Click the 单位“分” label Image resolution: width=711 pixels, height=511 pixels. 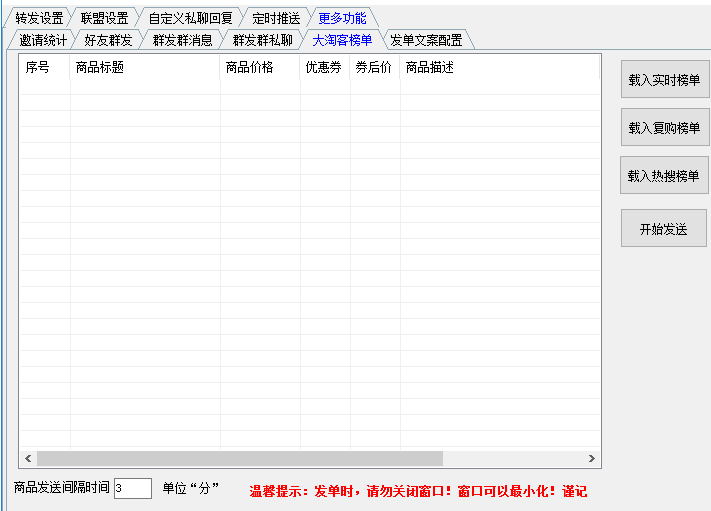click(x=191, y=488)
